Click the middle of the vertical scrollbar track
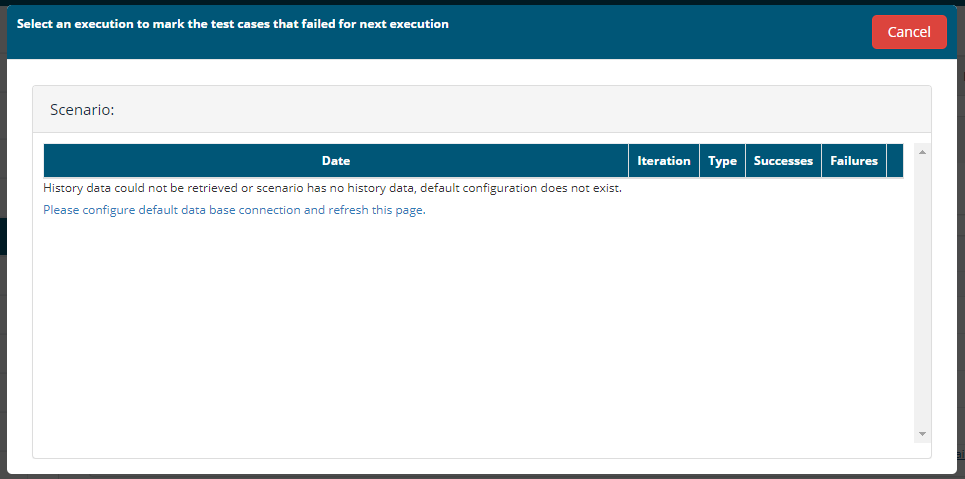 (x=922, y=292)
